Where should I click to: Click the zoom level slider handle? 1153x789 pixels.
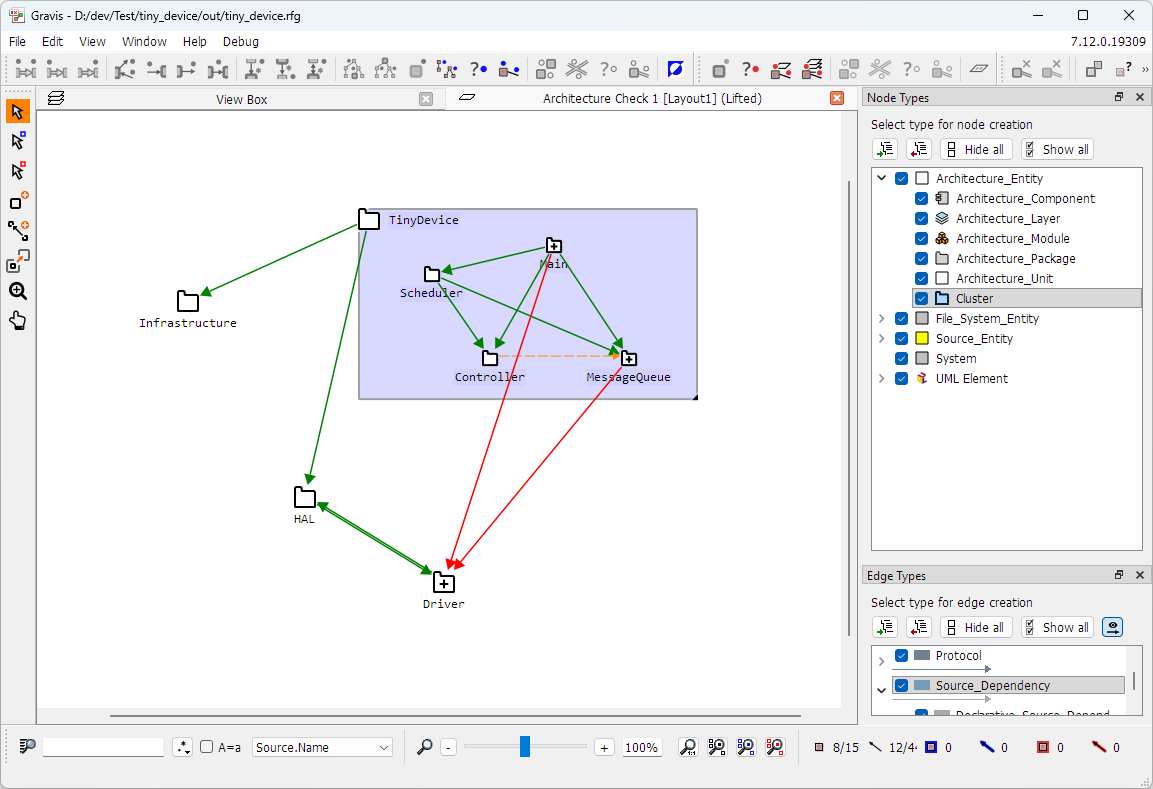(525, 746)
